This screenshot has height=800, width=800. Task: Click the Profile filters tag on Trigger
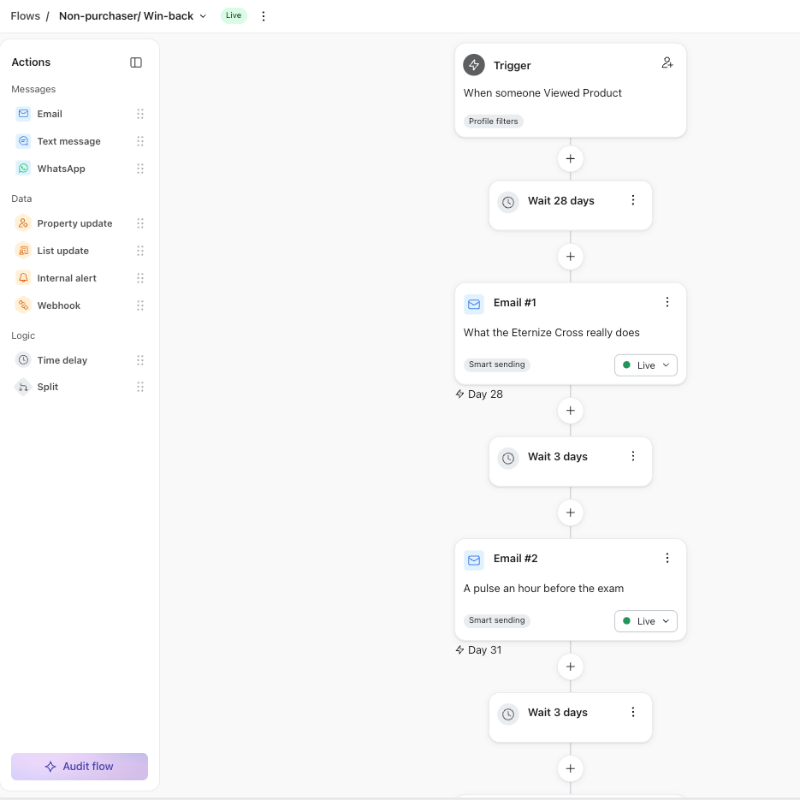point(493,121)
